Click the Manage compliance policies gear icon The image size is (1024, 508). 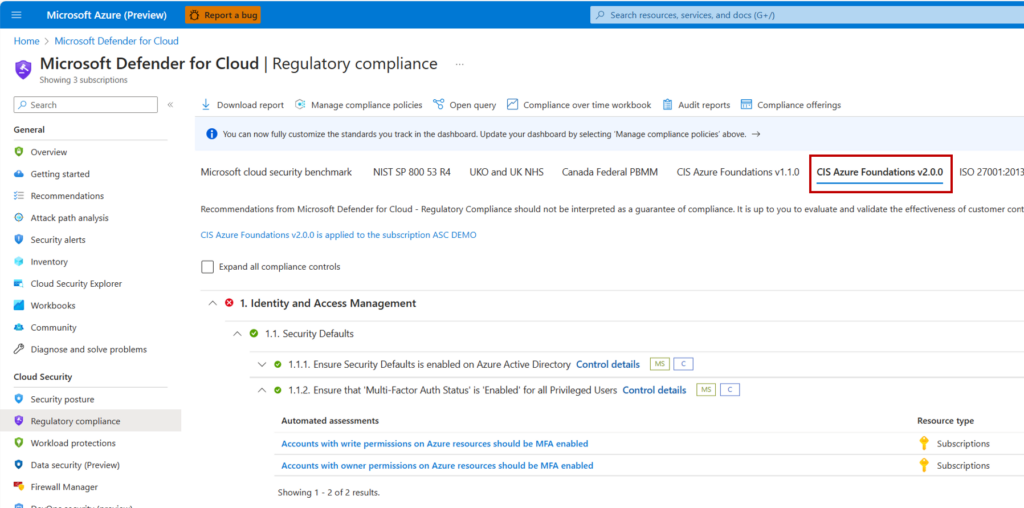pyautogui.click(x=300, y=104)
